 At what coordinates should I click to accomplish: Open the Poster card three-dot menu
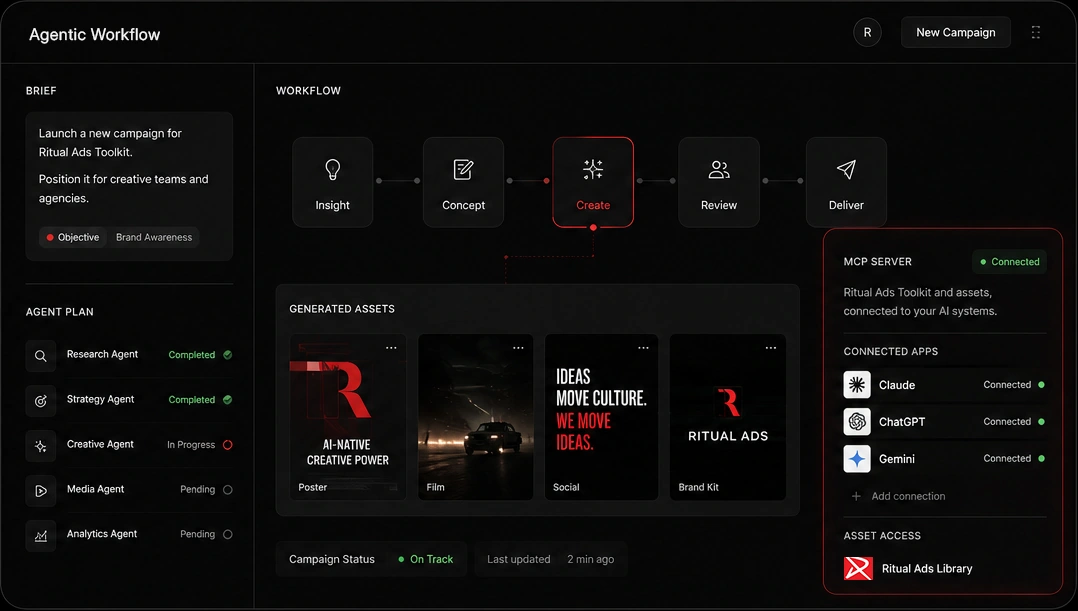(391, 348)
